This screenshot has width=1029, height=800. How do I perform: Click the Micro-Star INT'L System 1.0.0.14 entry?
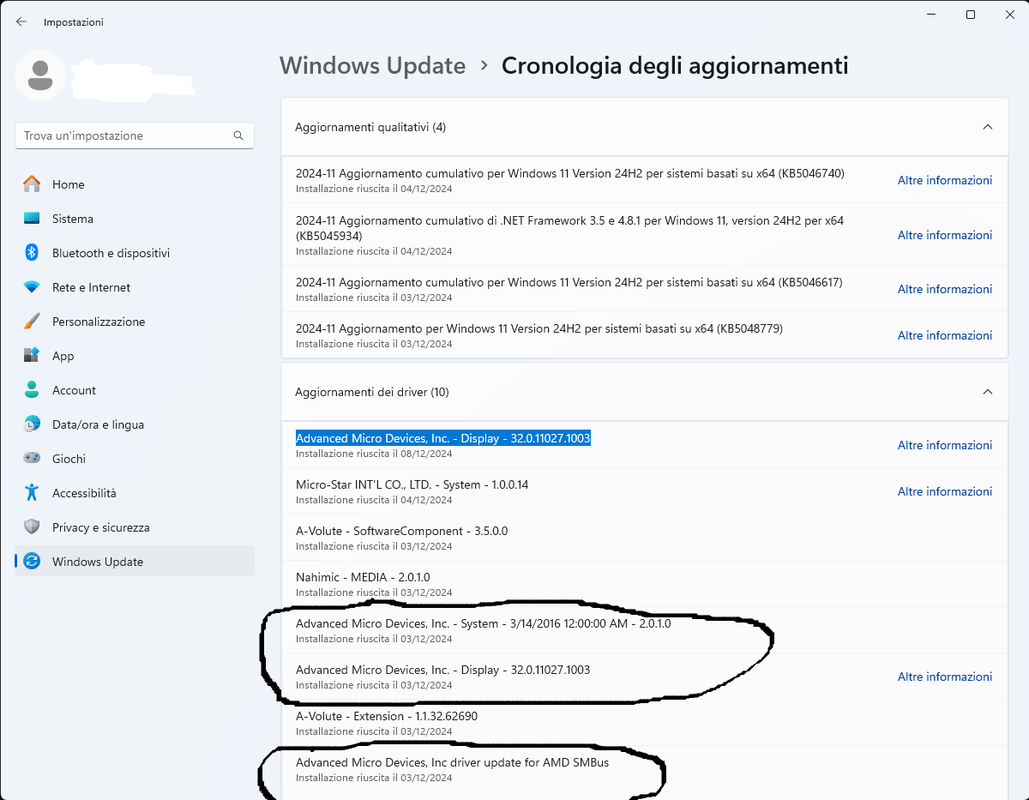[x=644, y=491]
